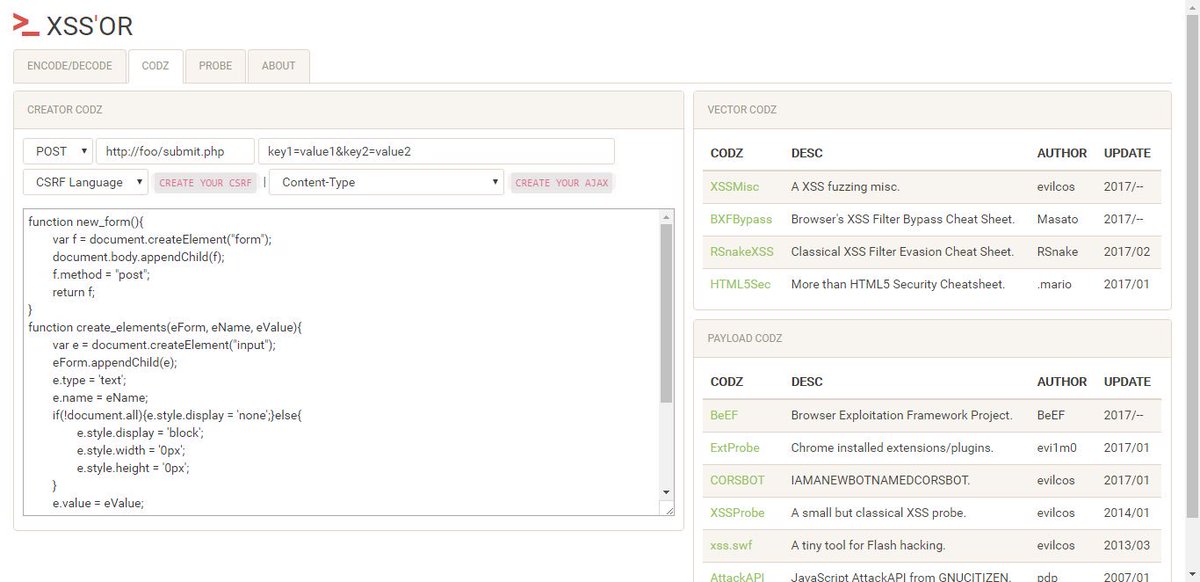Click 'Classical XSS Filter Evasion Cheat Sheet.' description

(902, 252)
